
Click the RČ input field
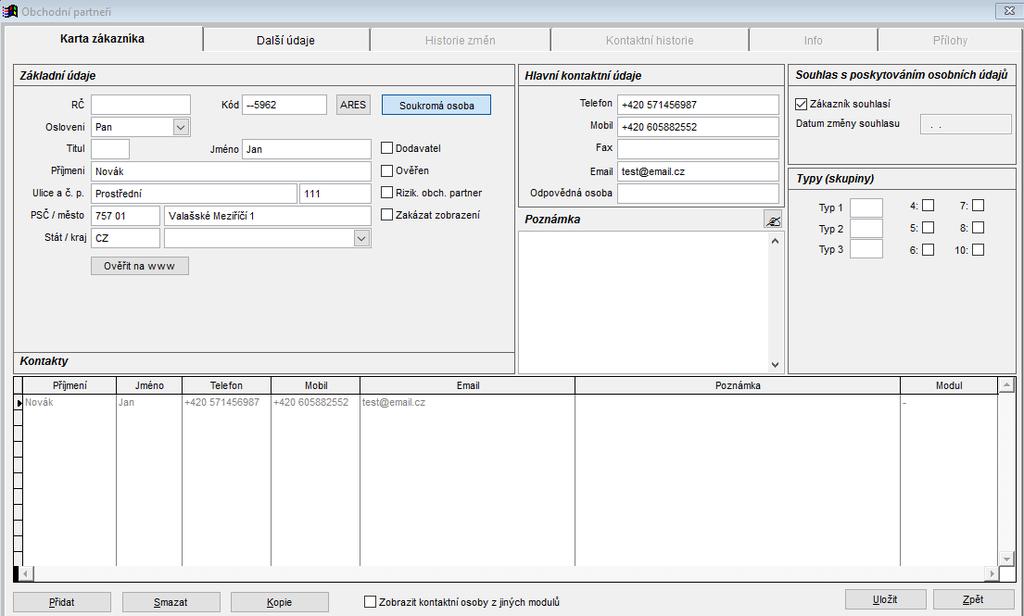(141, 105)
